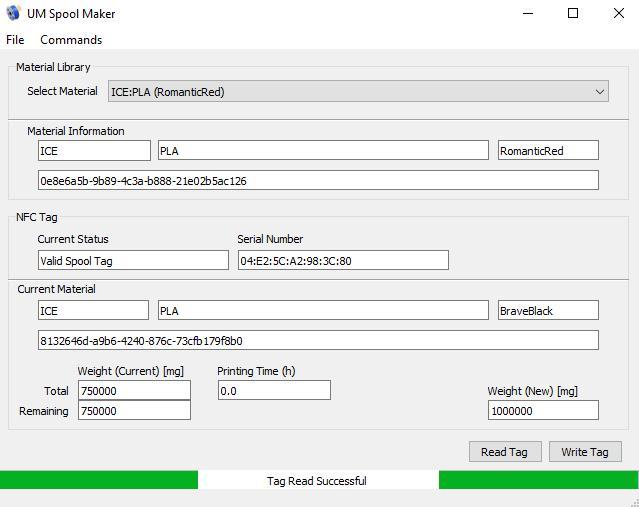Click the Weight (New) [mg] label

tap(533, 391)
